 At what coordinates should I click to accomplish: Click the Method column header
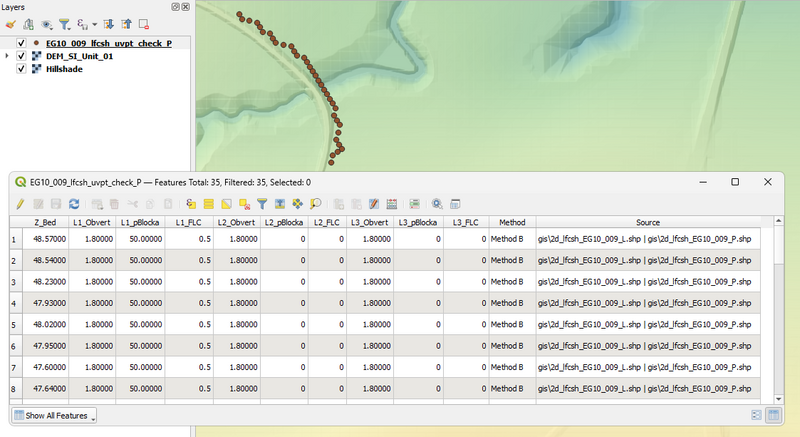tap(511, 222)
